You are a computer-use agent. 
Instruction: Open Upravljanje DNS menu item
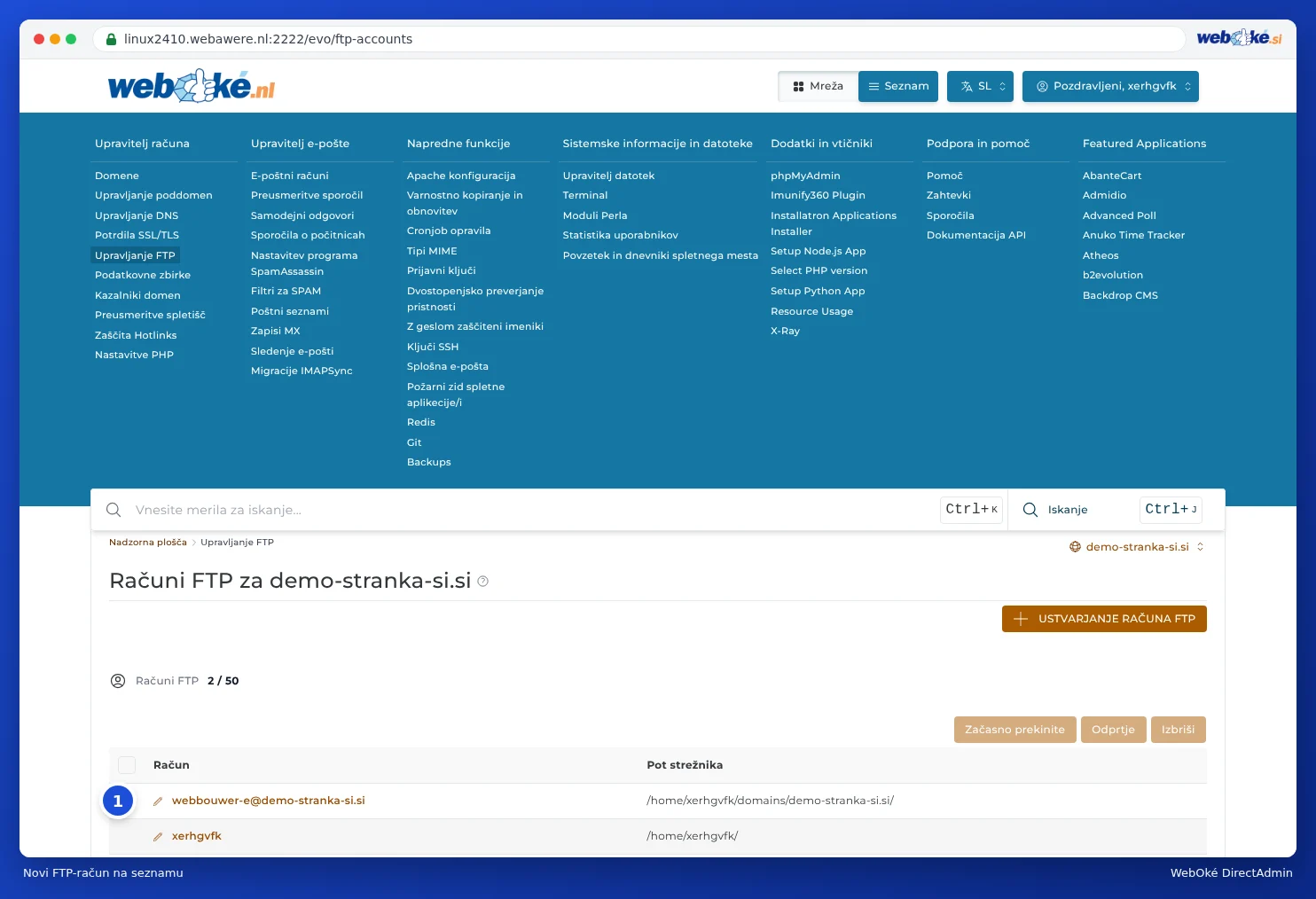pos(137,215)
